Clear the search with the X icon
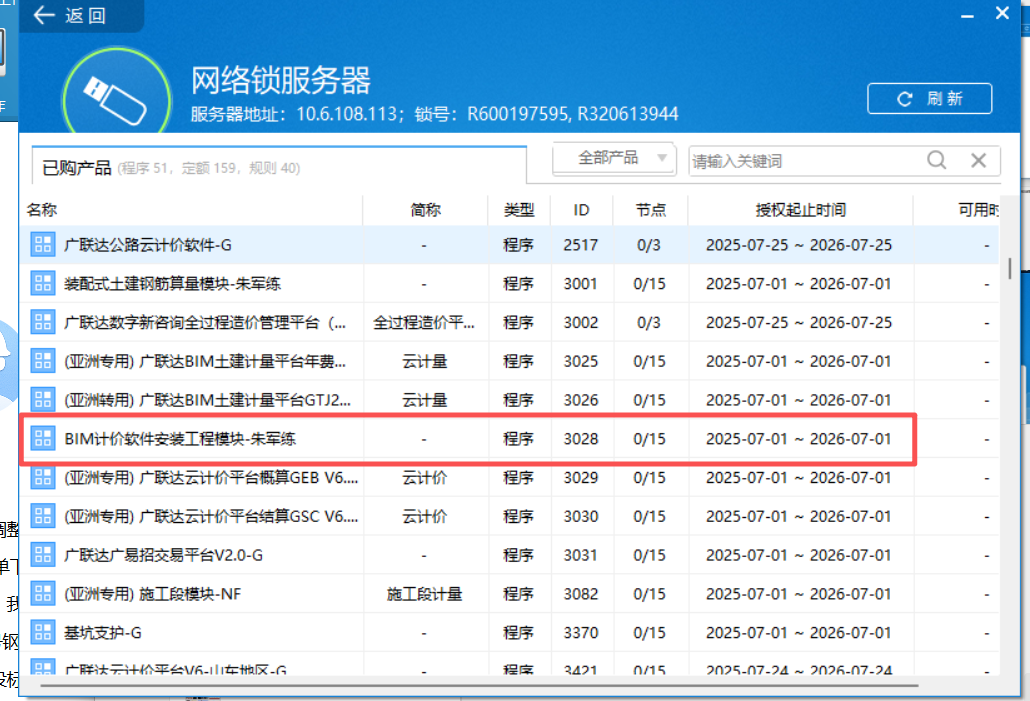1030x701 pixels. pyautogui.click(x=978, y=160)
